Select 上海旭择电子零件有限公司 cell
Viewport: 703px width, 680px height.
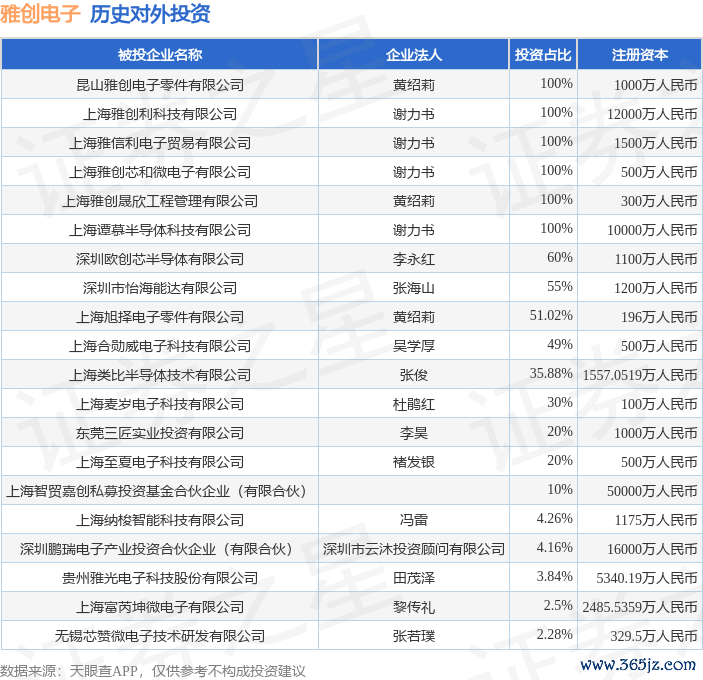coord(160,317)
